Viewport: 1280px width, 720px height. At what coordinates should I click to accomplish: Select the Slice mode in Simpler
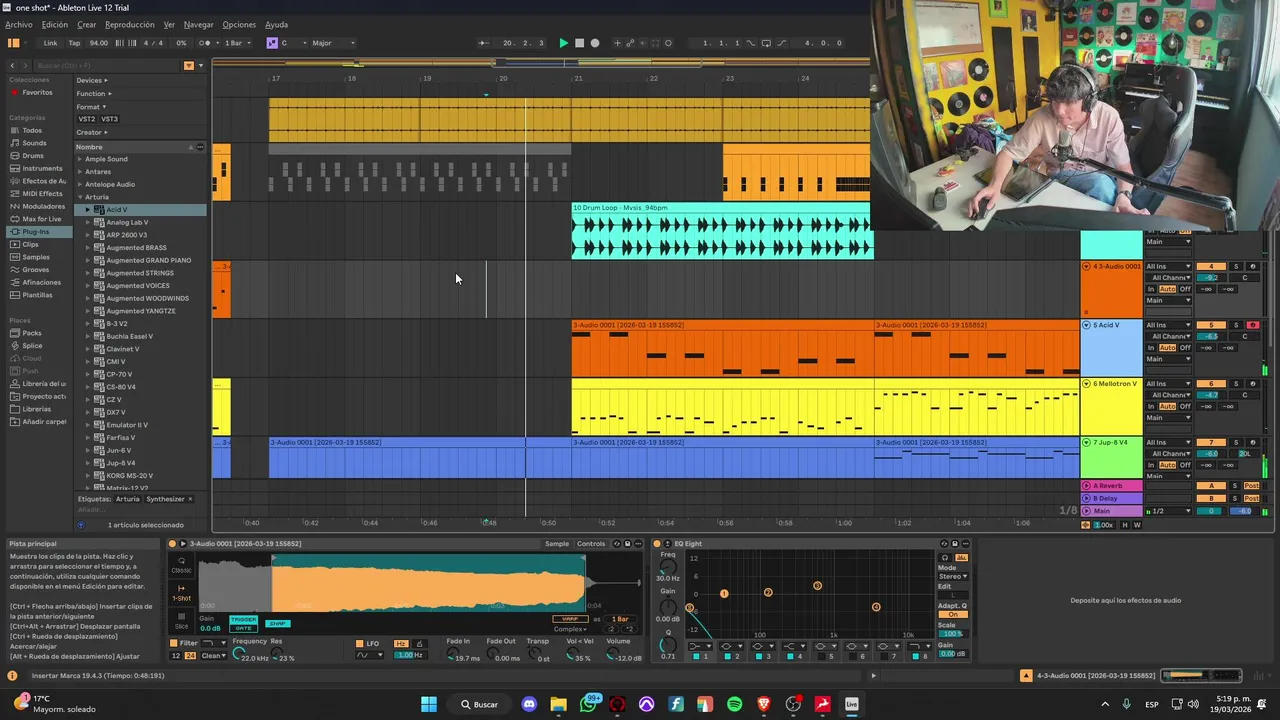pos(181,621)
